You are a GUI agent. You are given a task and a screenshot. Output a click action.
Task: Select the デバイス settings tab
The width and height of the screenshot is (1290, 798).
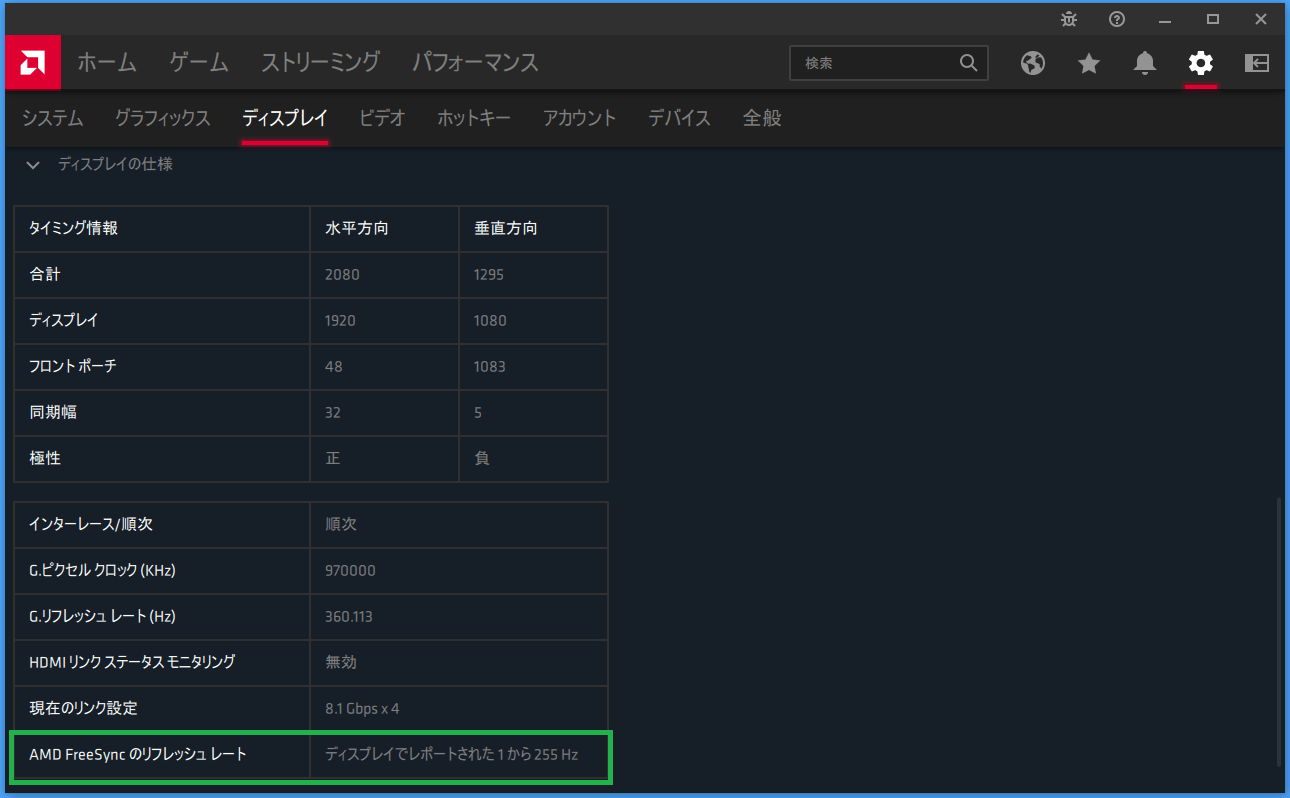[679, 118]
